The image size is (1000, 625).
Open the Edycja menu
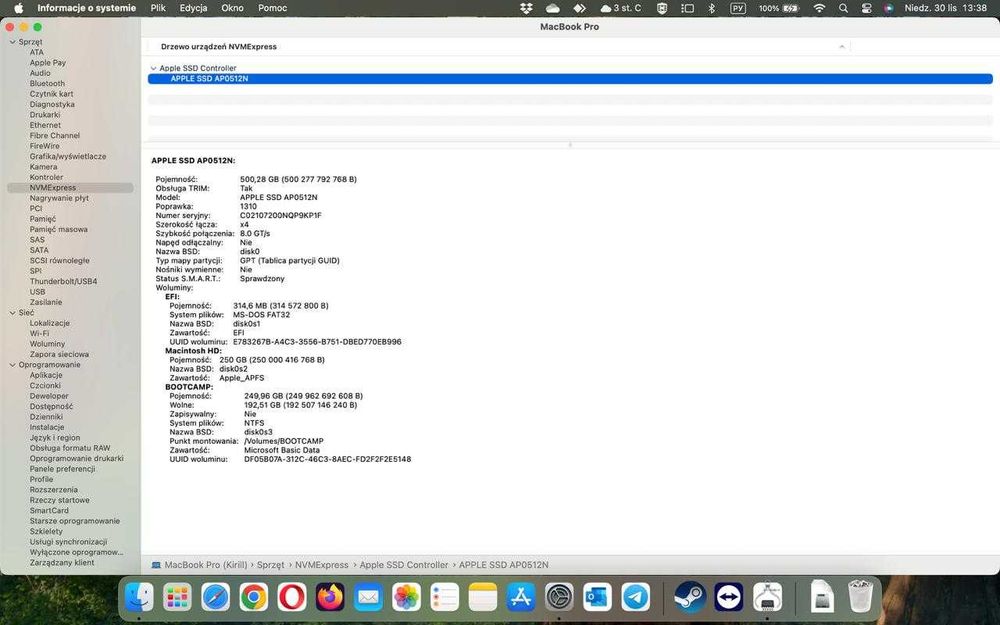click(193, 8)
